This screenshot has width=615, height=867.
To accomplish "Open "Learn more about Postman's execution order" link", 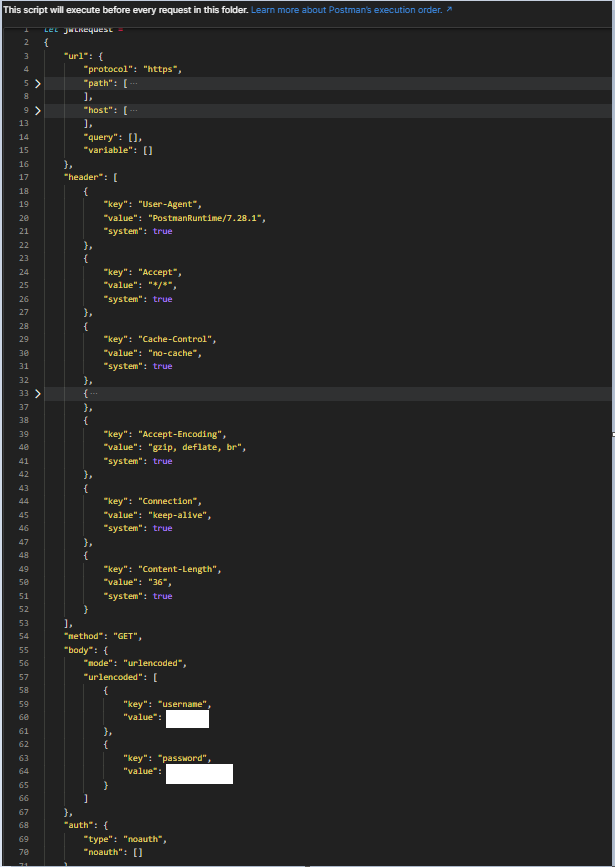I will [345, 10].
